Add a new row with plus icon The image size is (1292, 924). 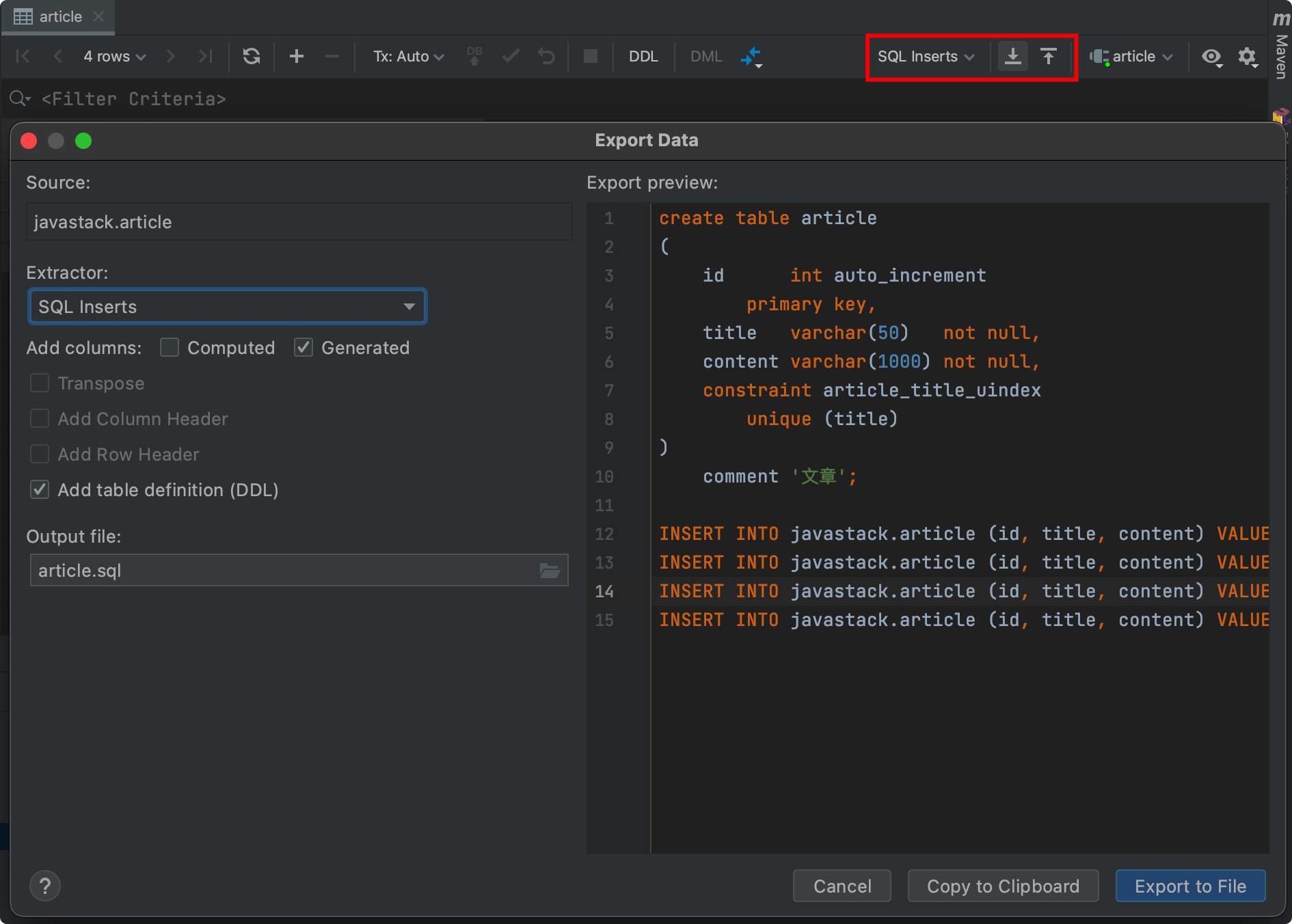(297, 57)
